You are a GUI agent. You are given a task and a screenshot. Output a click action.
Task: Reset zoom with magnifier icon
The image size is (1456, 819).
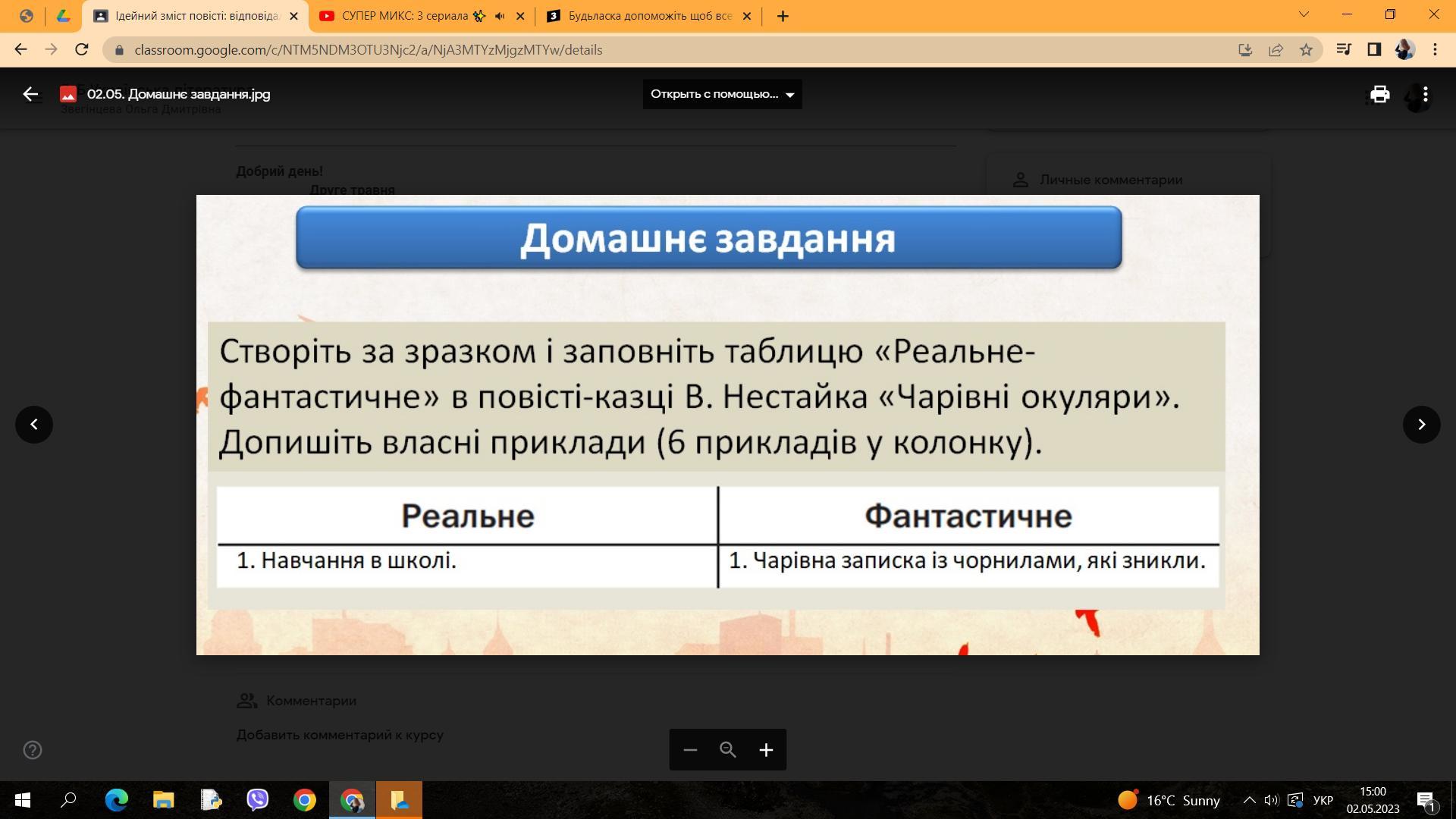click(x=728, y=750)
